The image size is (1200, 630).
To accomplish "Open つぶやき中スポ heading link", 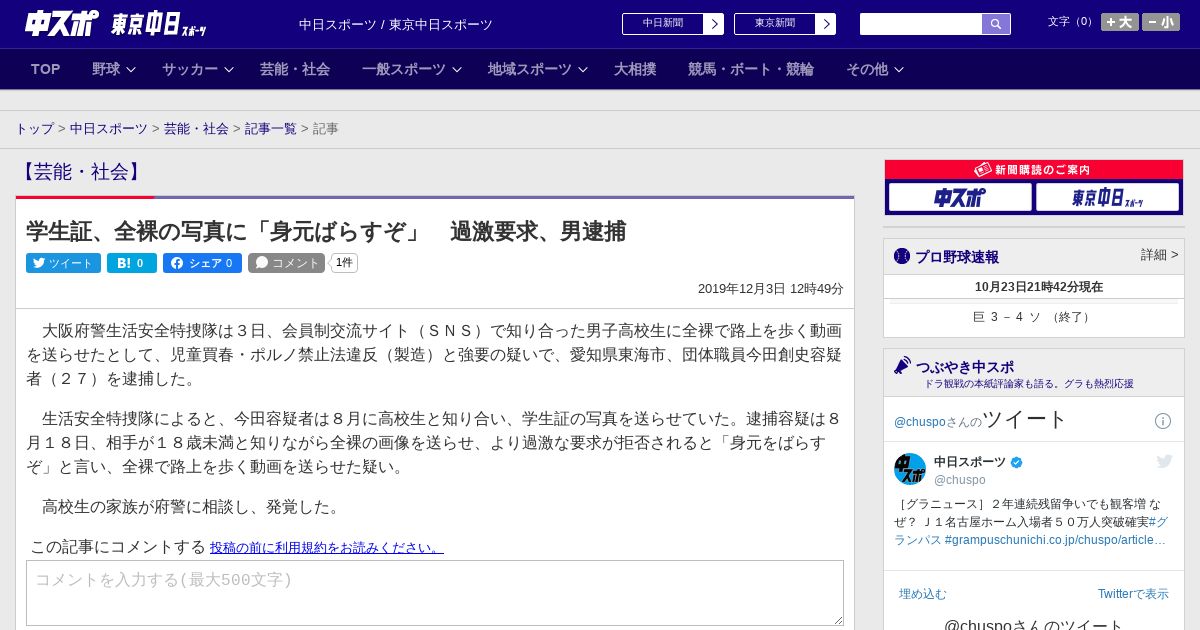I will [965, 367].
